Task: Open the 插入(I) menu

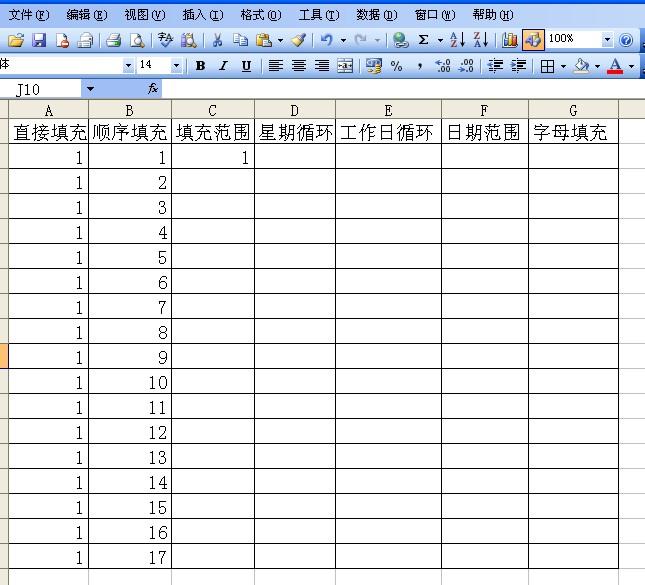Action: point(203,15)
